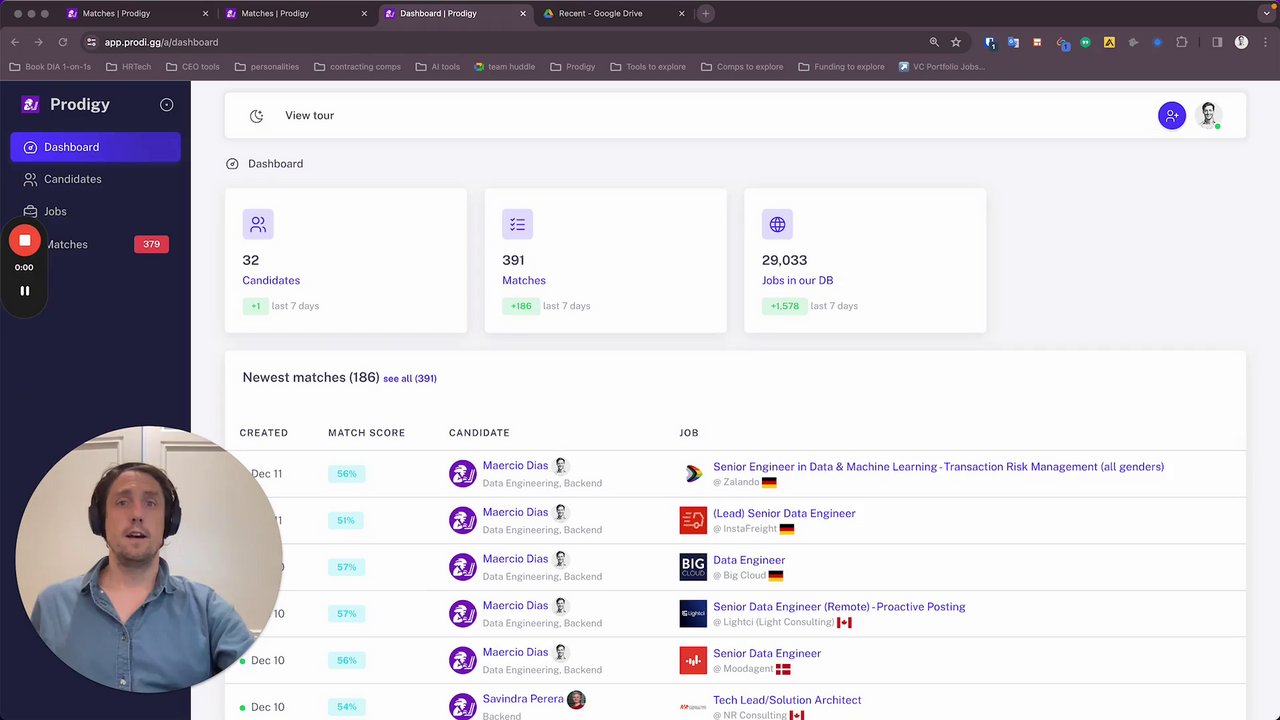This screenshot has width=1280, height=720.
Task: Click the CREATED column header
Action: click(x=264, y=433)
